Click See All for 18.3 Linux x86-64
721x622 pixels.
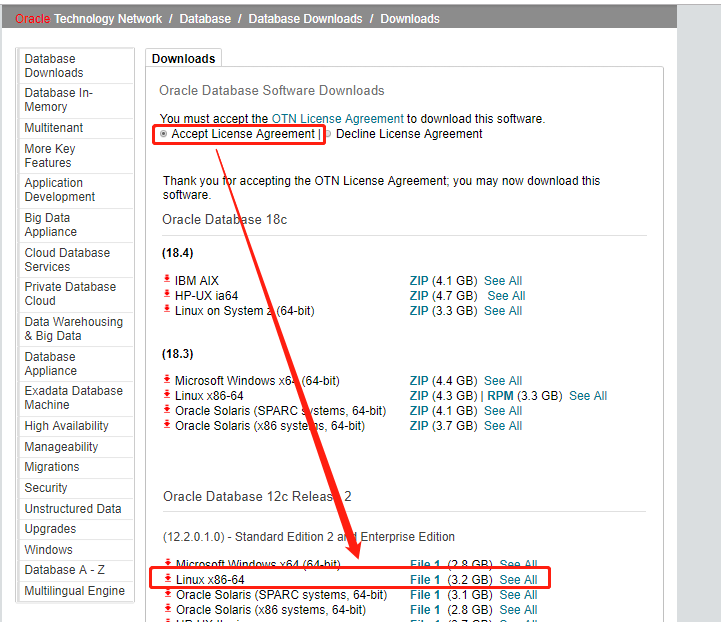[x=588, y=396]
